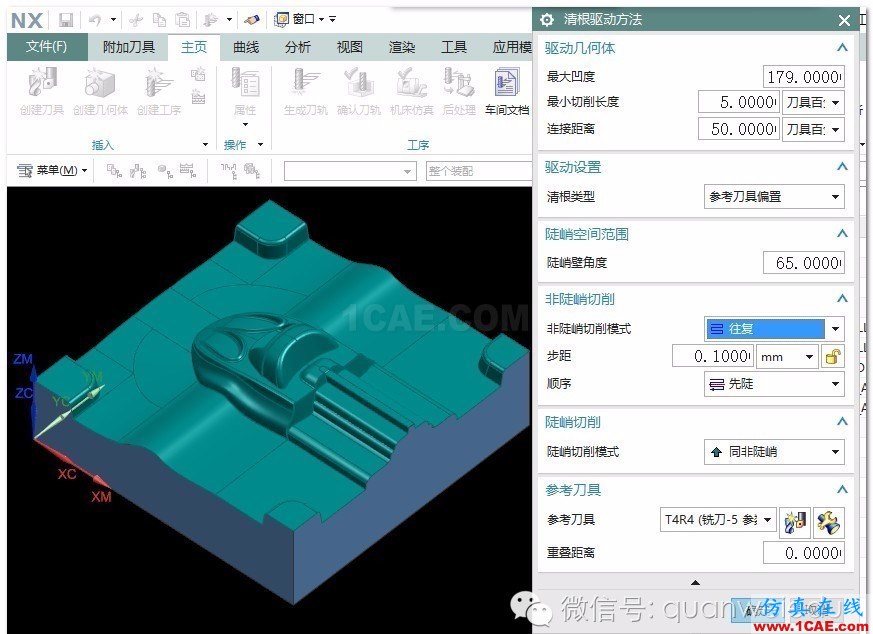Viewport: 873px width, 634px height.
Task: Open the 菜单(M) menu button
Action: (52, 170)
